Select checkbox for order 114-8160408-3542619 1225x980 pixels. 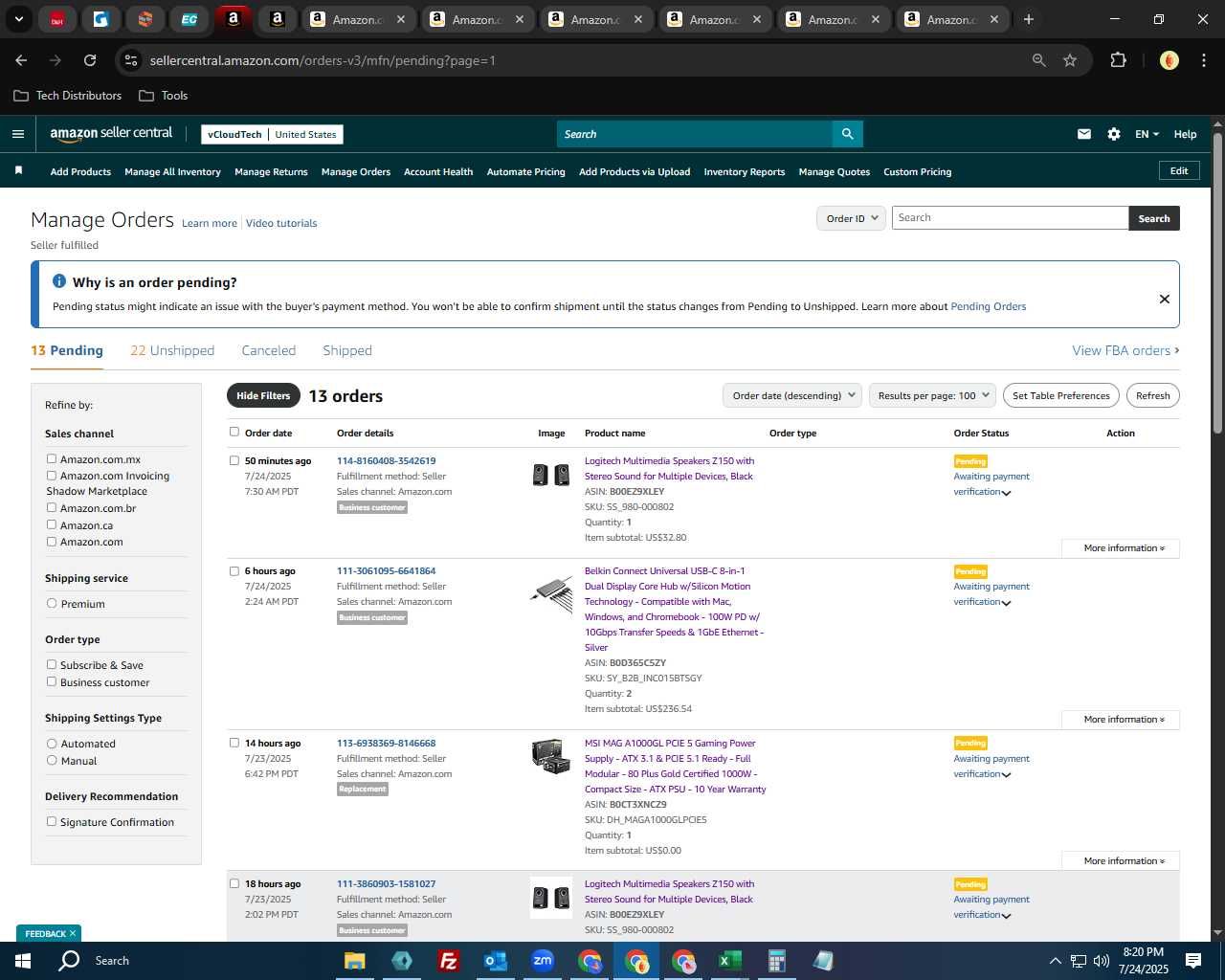(234, 460)
